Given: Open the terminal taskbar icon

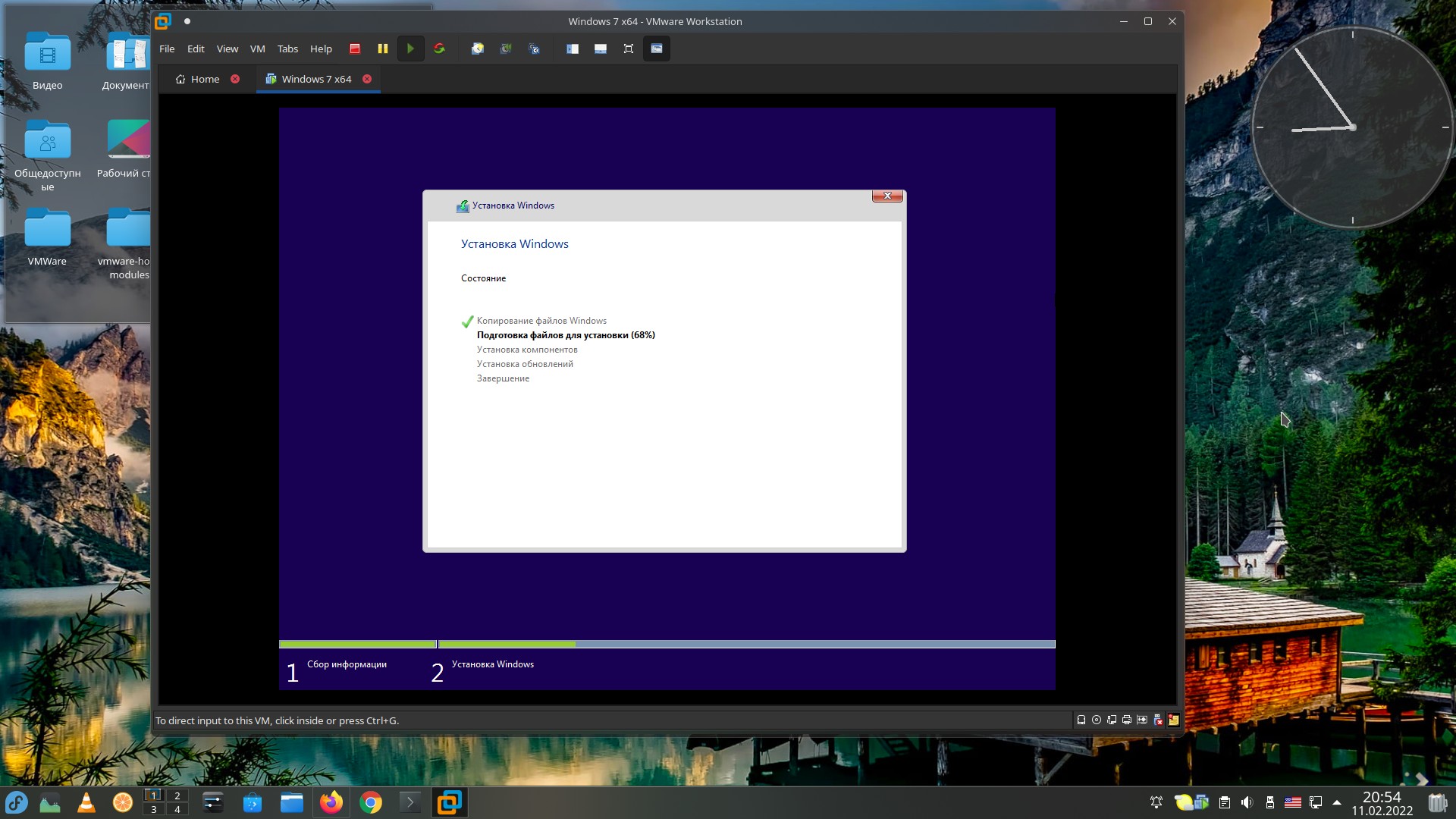Looking at the screenshot, I should click(x=410, y=802).
